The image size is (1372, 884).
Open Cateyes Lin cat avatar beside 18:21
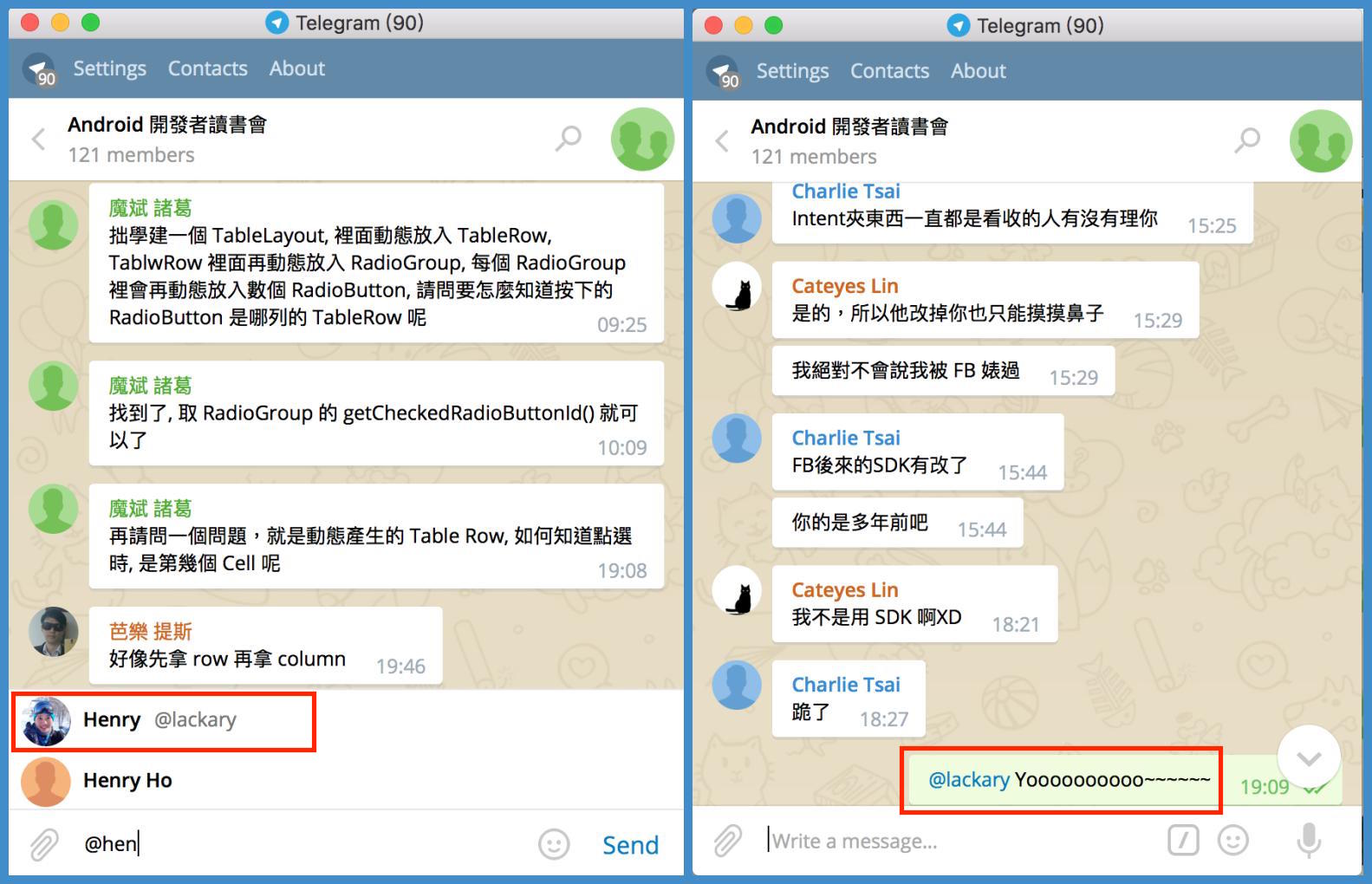pos(737,591)
